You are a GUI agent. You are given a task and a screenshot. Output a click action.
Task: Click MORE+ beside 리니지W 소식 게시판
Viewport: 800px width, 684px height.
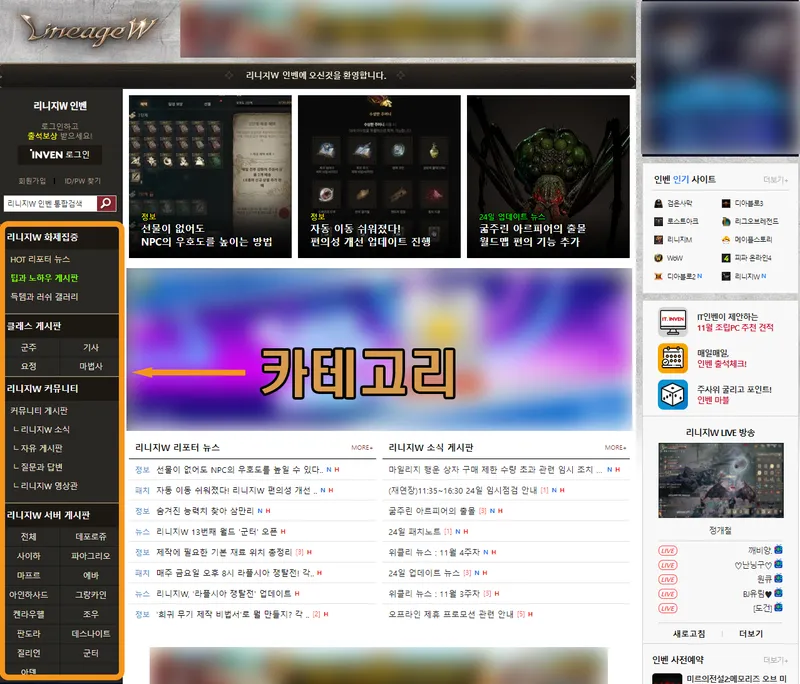pyautogui.click(x=615, y=447)
